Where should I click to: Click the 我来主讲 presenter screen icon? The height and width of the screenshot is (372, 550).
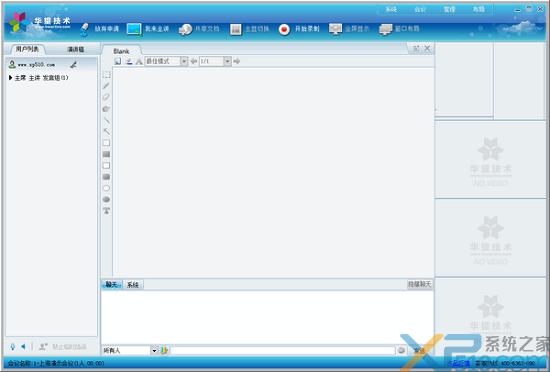134,29
